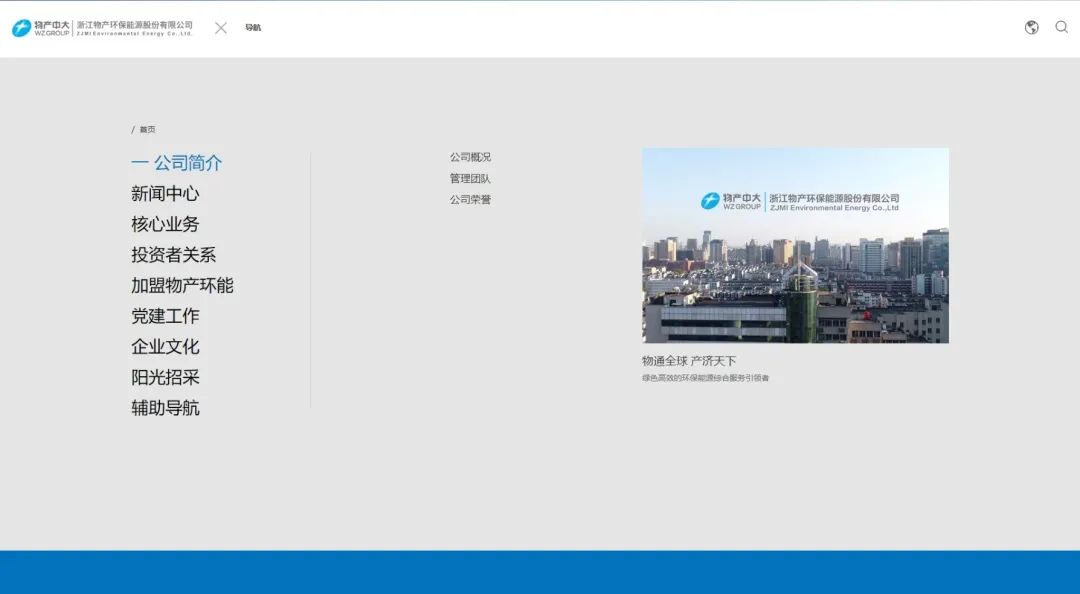Visit the 公司荣誉 submenu link
The width and height of the screenshot is (1080, 594).
470,200
